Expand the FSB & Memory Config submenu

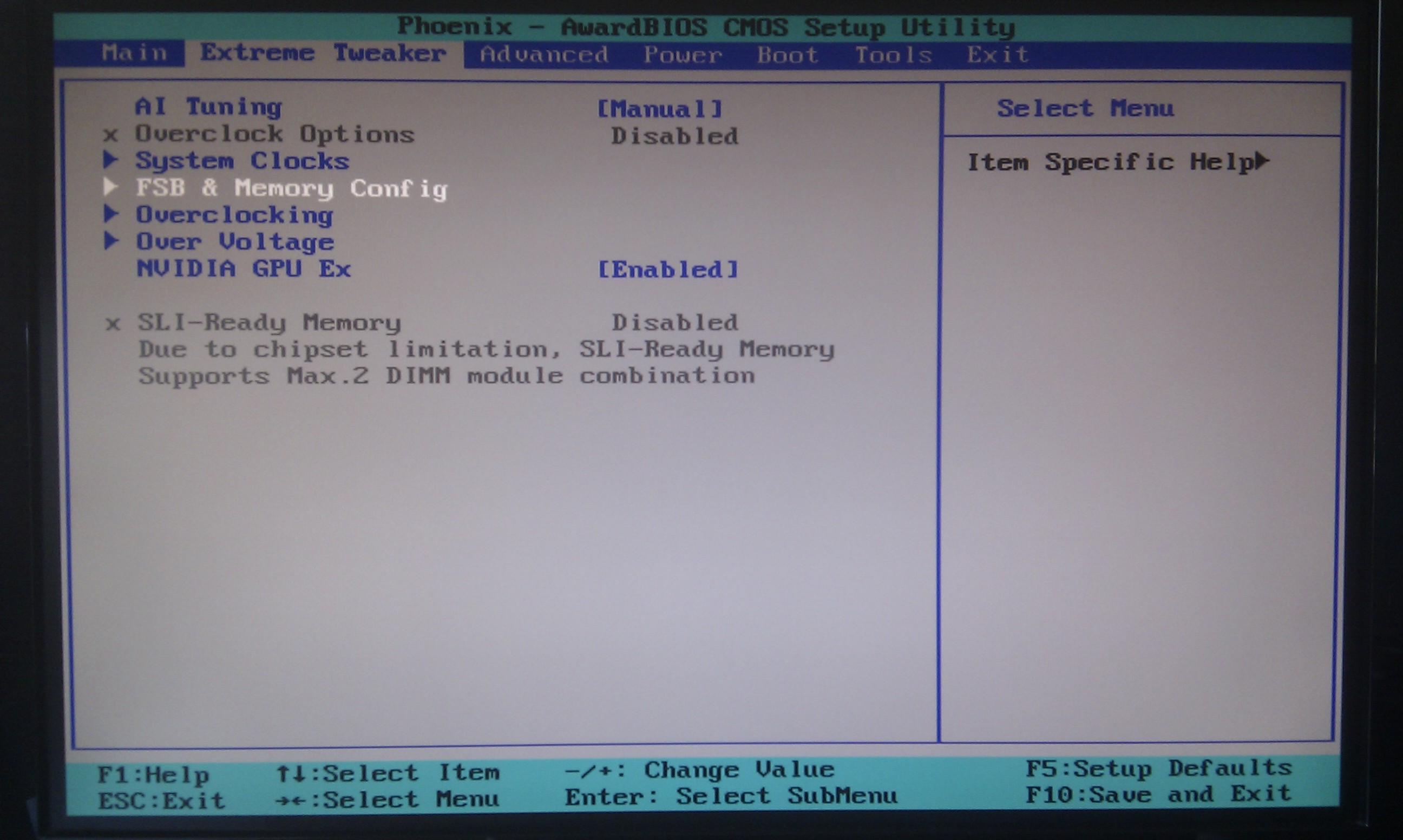tap(291, 188)
